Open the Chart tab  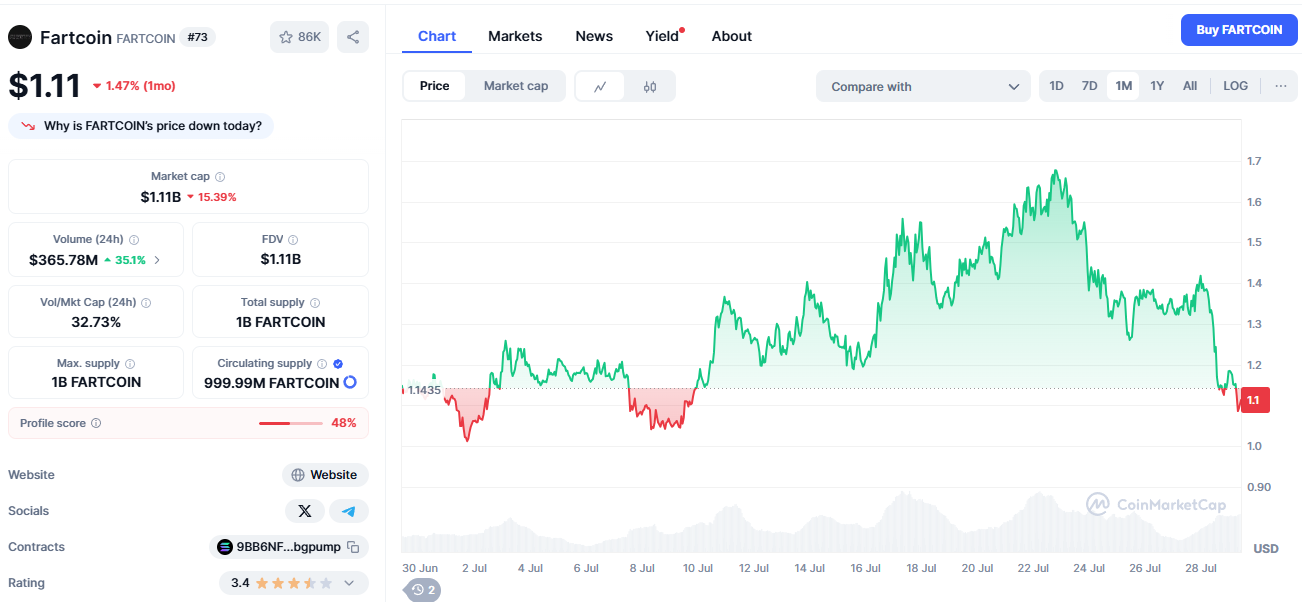tap(437, 36)
